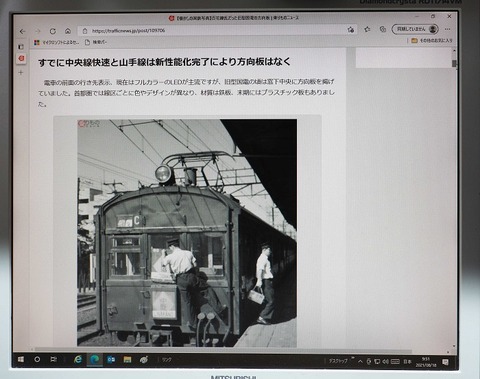The height and width of the screenshot is (379, 480).
Task: Open the Links toolbar on taskbar
Action: 166,360
